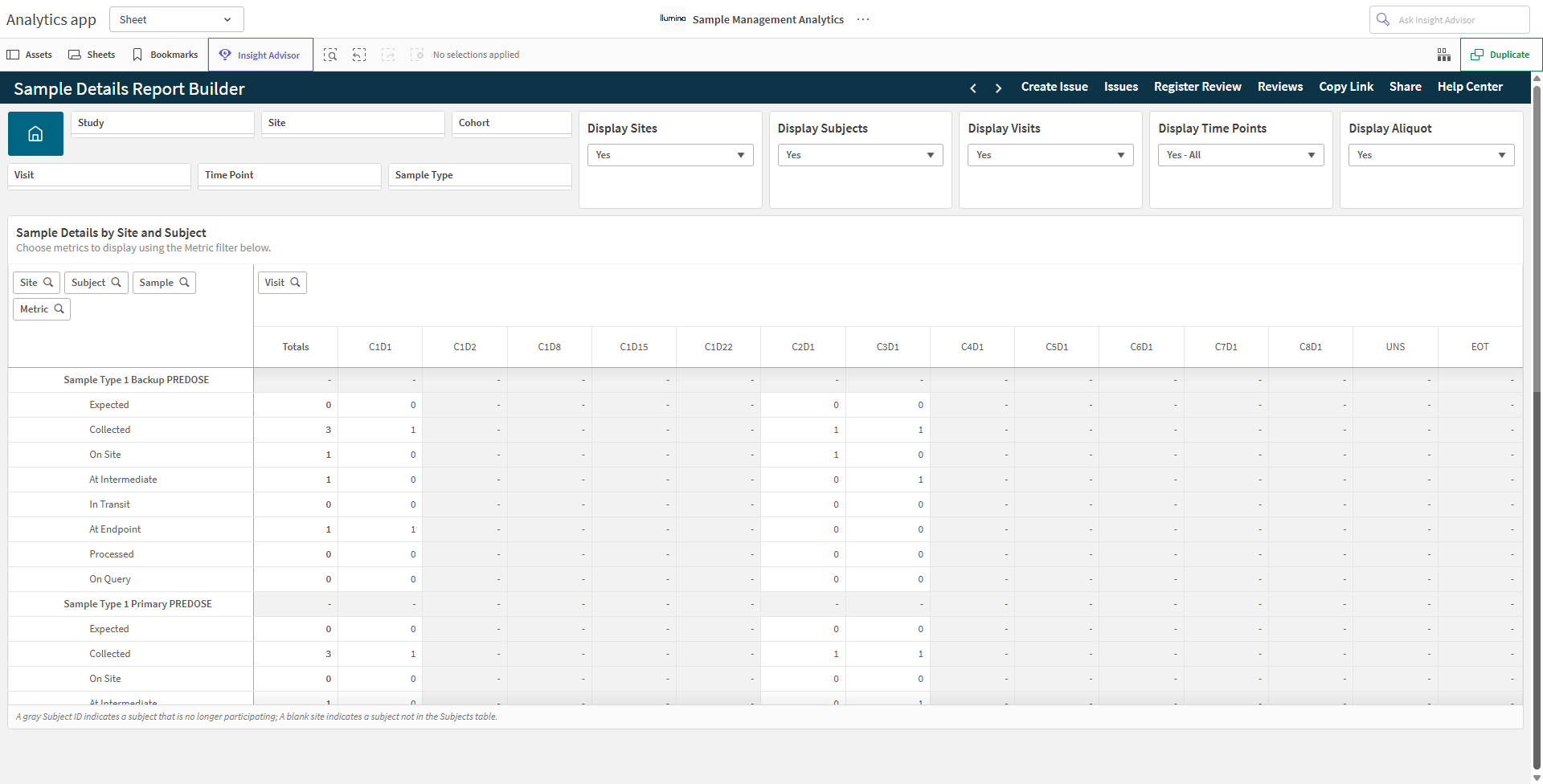The image size is (1543, 784).
Task: Click the Duplicate button
Action: point(1500,55)
